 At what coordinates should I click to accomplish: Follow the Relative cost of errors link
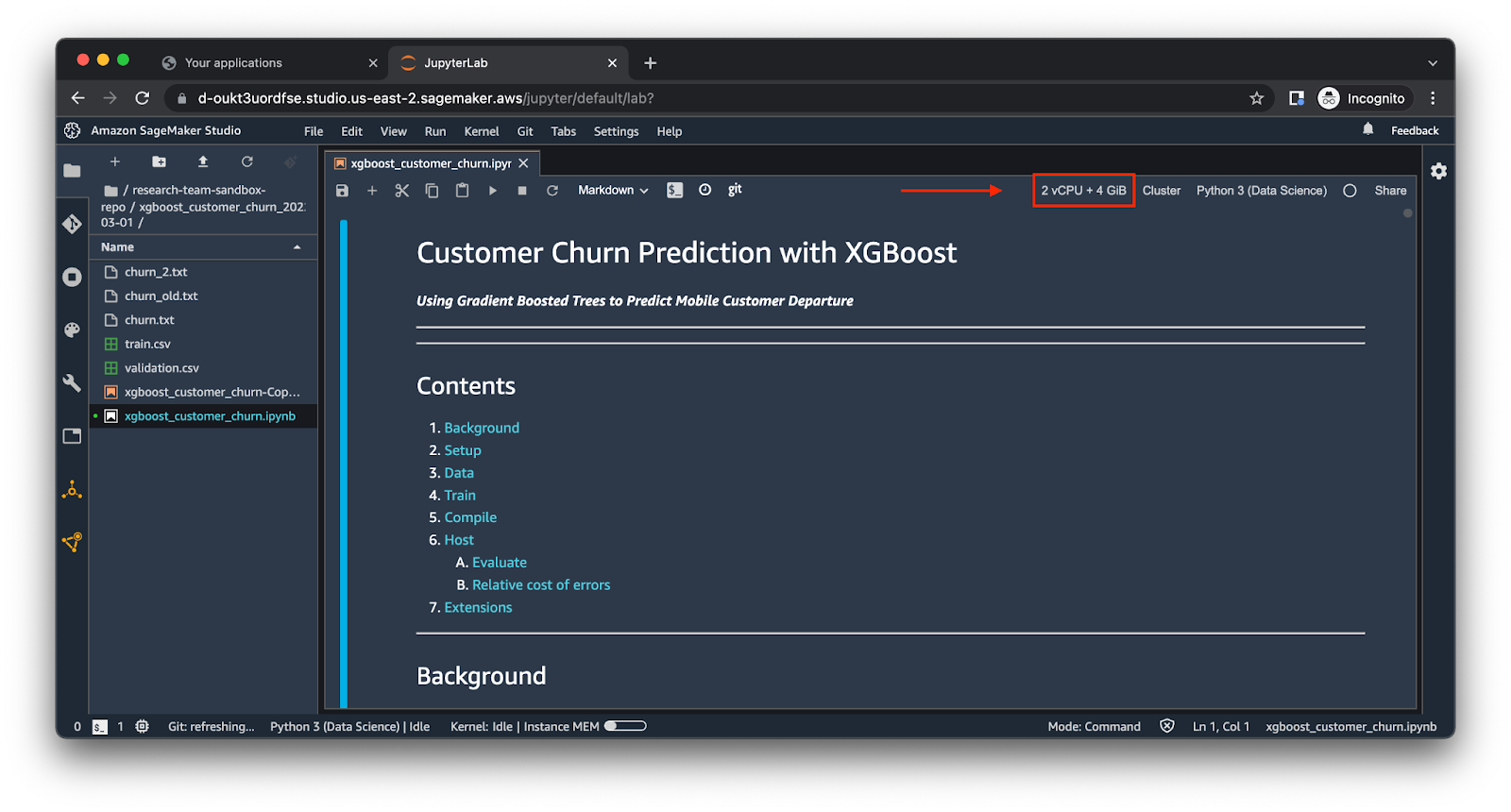pos(541,585)
